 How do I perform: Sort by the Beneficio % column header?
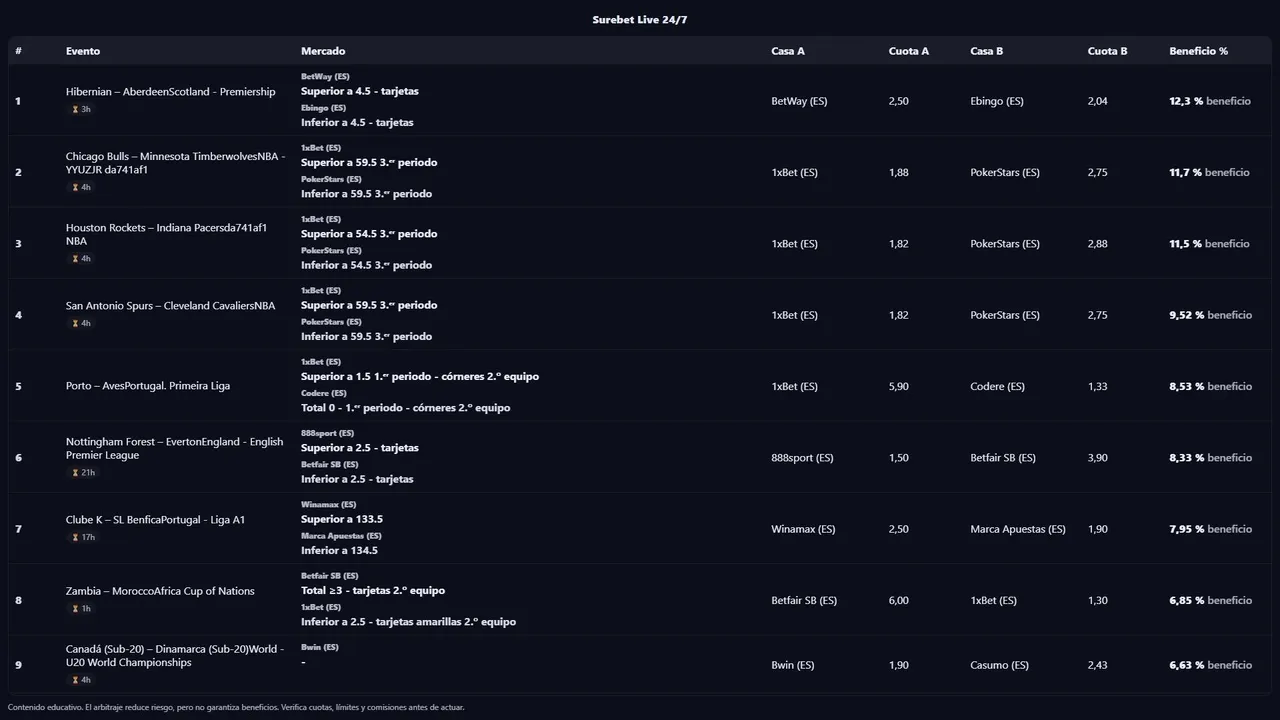pos(1198,51)
